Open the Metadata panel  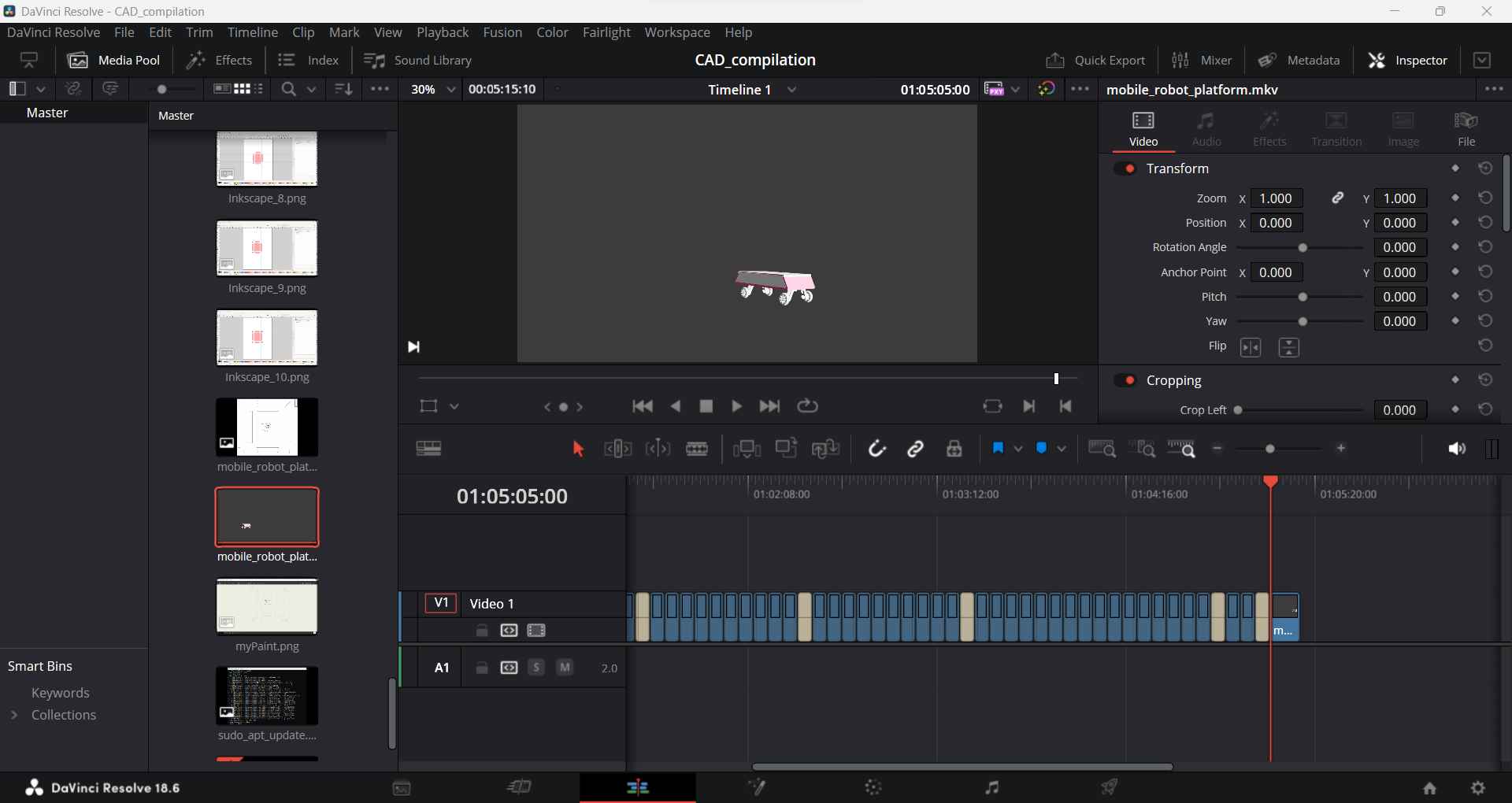click(1299, 60)
